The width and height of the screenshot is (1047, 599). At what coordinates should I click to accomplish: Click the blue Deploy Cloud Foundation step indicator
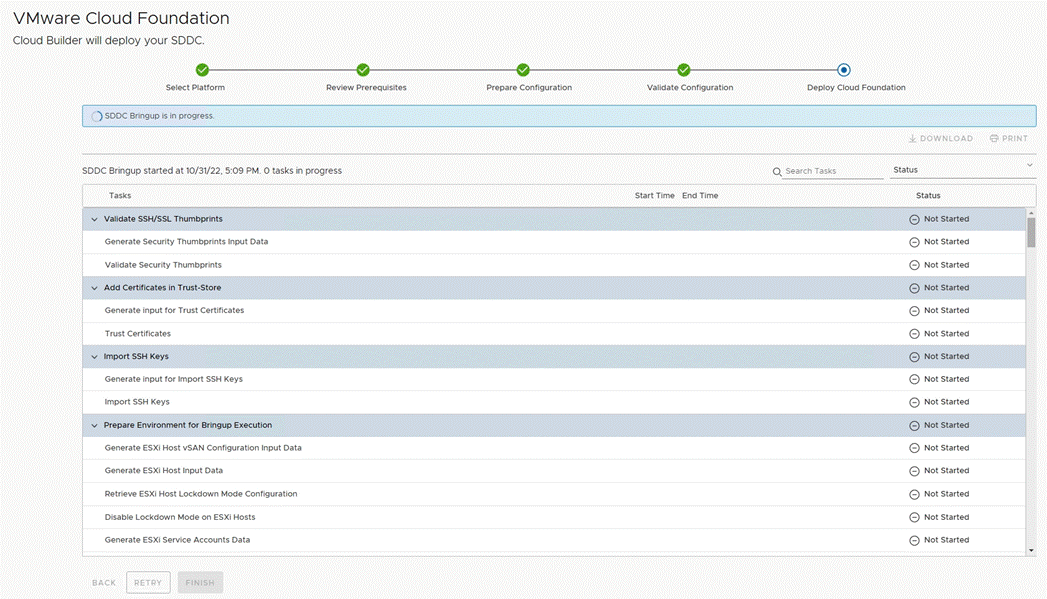(844, 70)
